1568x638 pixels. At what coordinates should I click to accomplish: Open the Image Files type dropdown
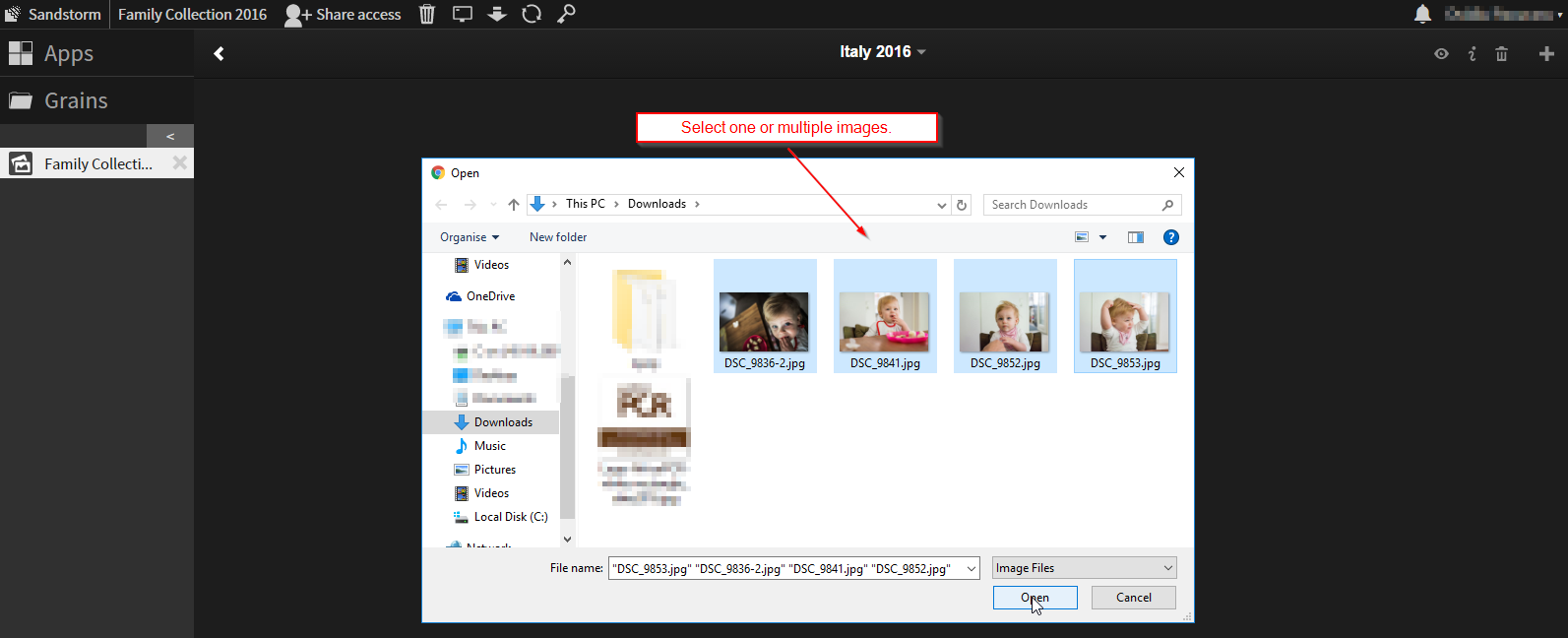coord(1084,568)
